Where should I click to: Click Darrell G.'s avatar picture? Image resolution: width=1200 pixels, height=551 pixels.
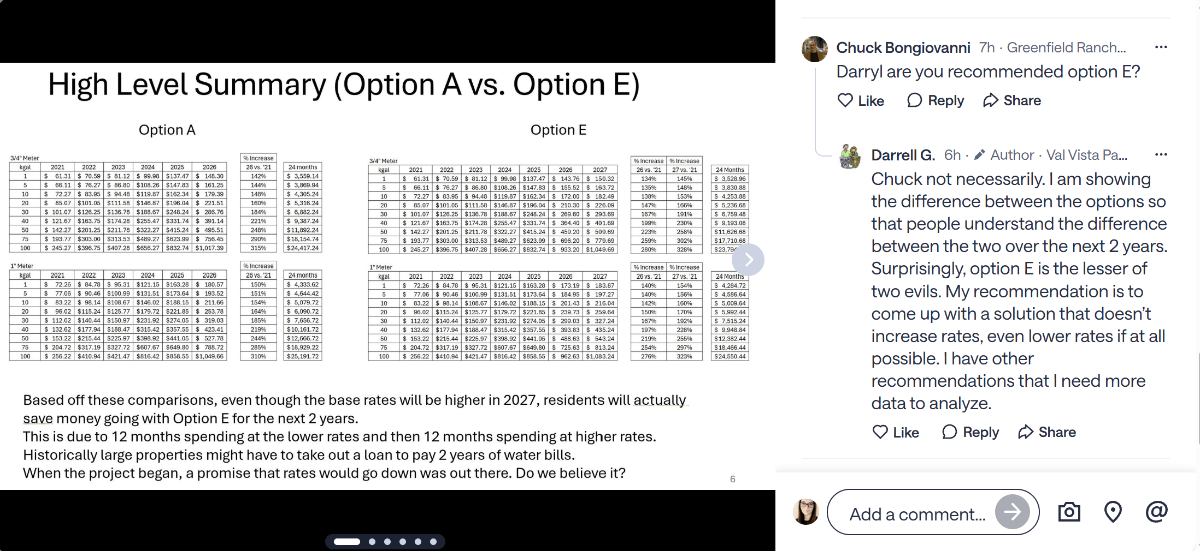tap(850, 156)
